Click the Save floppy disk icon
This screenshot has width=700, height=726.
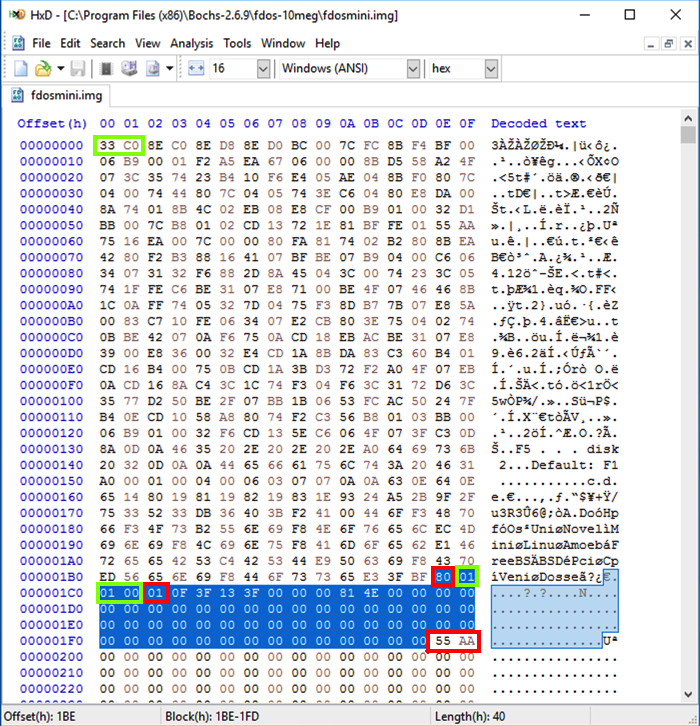pyautogui.click(x=78, y=69)
